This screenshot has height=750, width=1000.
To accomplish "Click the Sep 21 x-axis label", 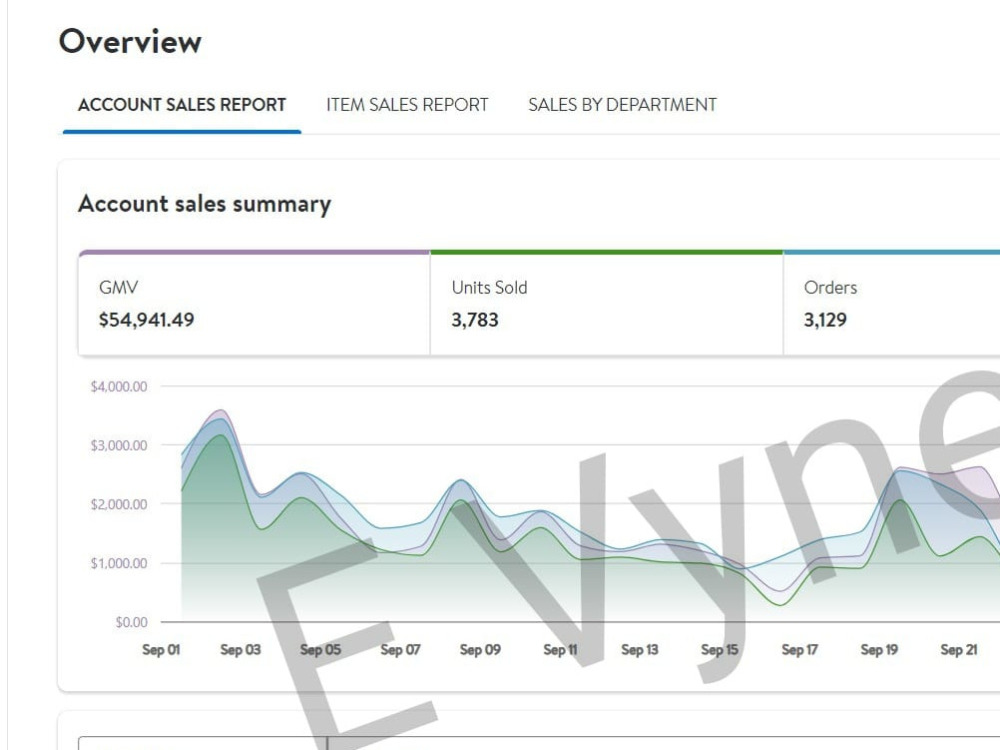I will [x=959, y=650].
